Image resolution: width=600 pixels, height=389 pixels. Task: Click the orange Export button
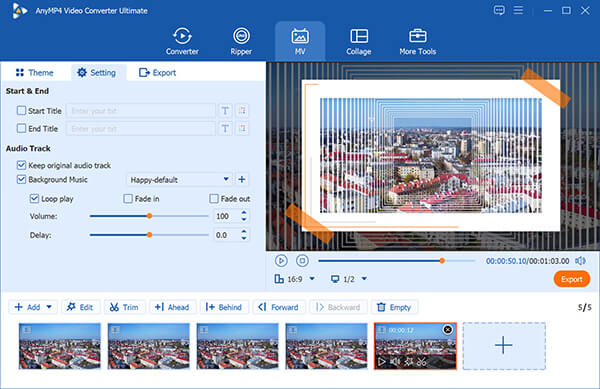coord(572,279)
